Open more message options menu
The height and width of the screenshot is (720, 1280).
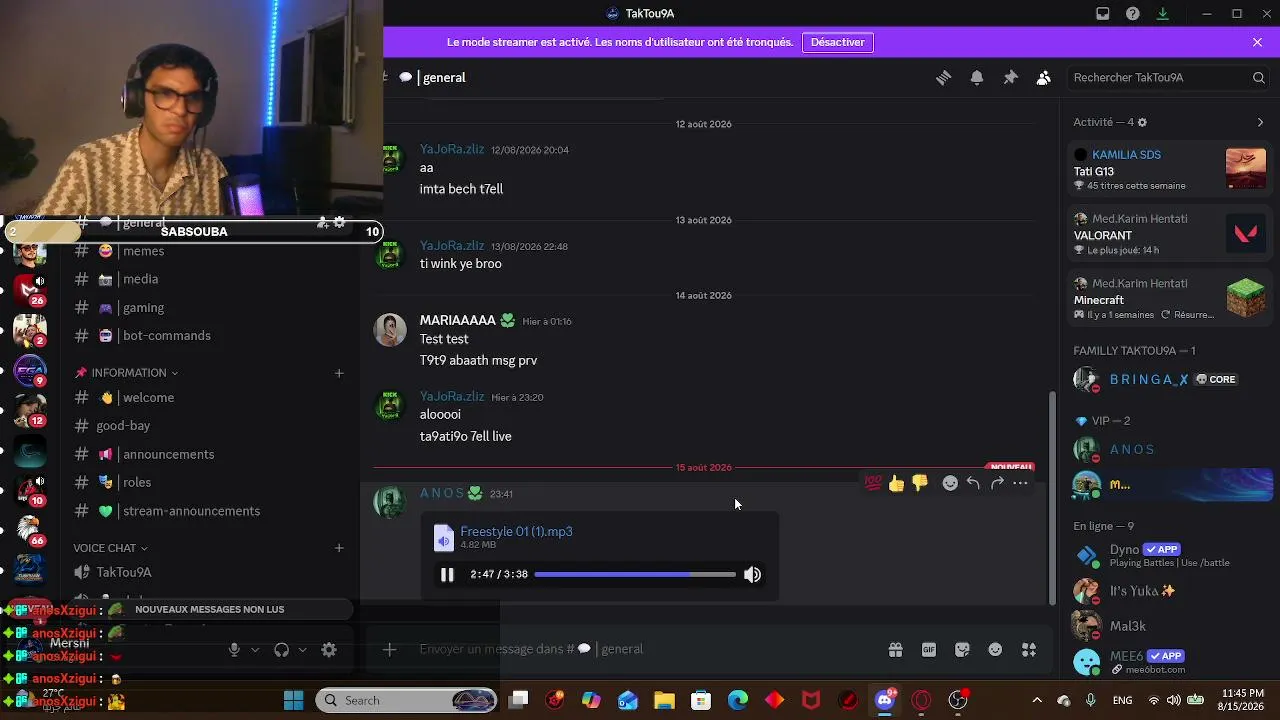coord(1020,483)
